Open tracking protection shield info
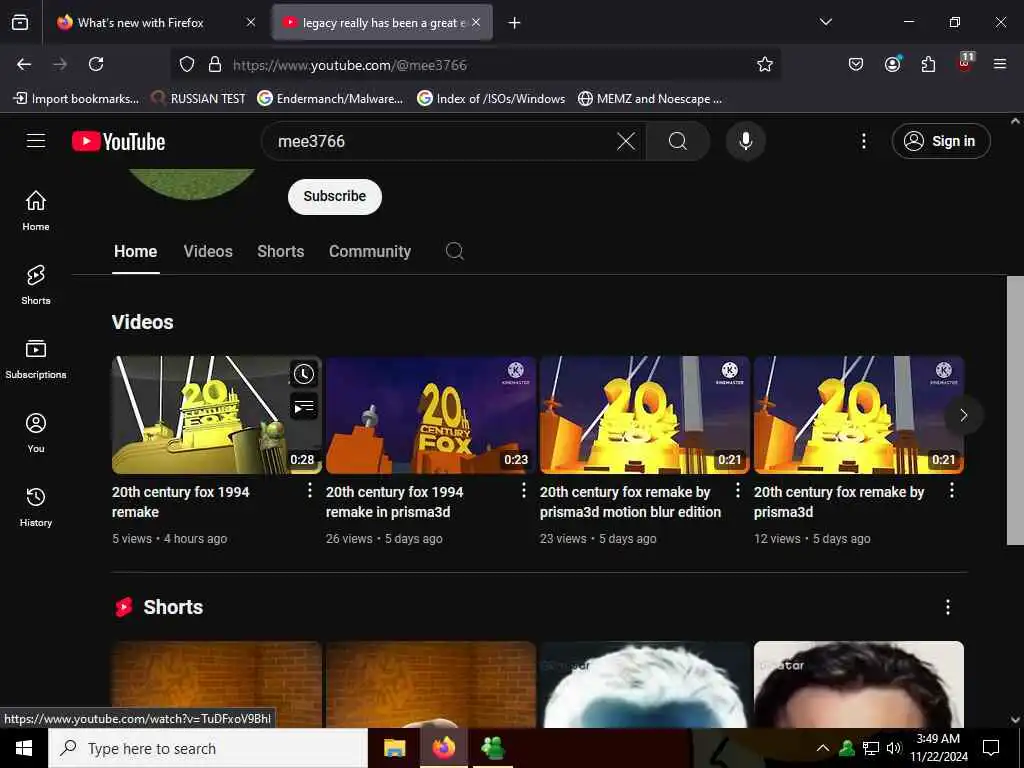1024x768 pixels. coord(187,64)
